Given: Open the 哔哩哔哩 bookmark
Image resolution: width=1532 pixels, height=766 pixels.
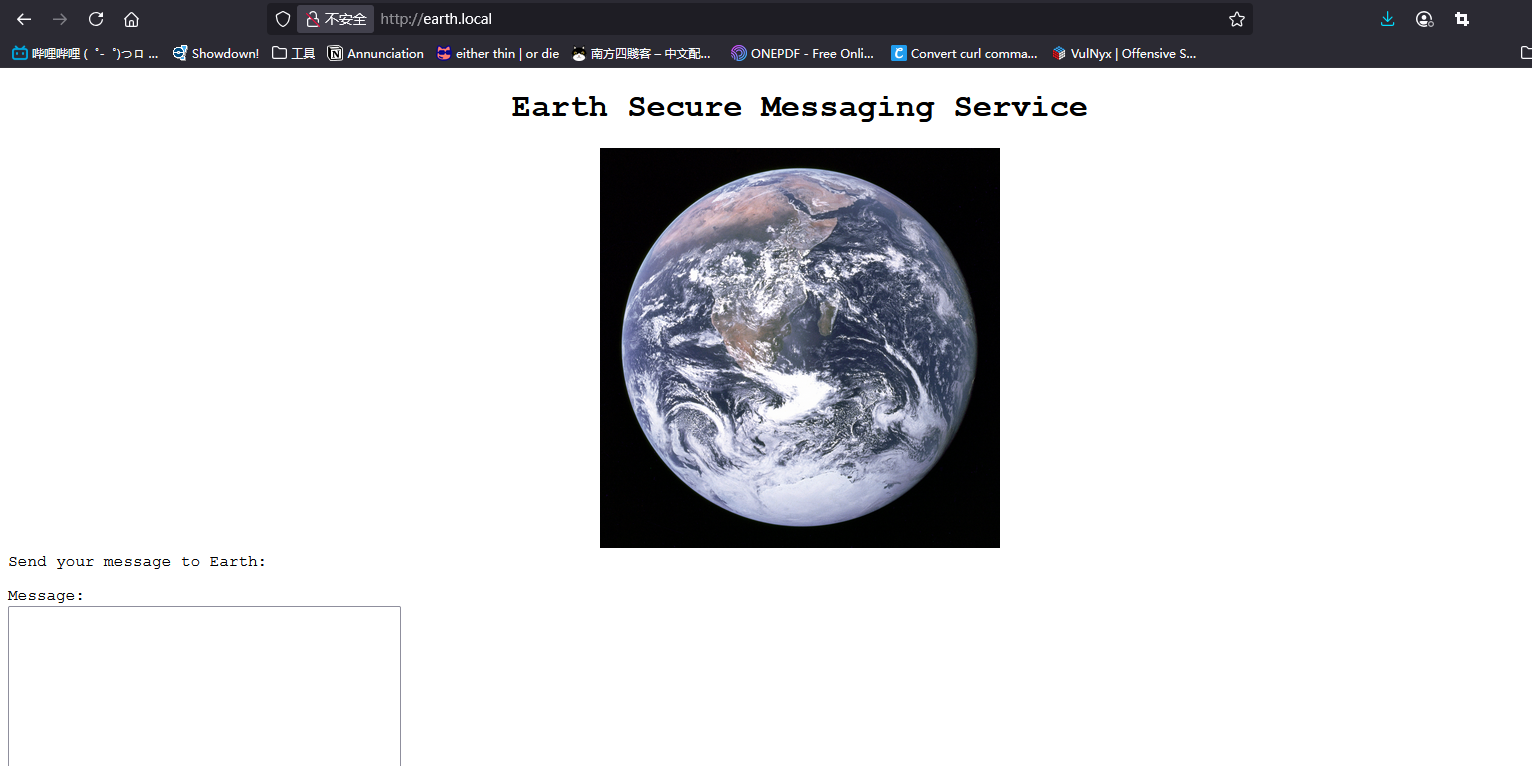Looking at the screenshot, I should click(85, 53).
